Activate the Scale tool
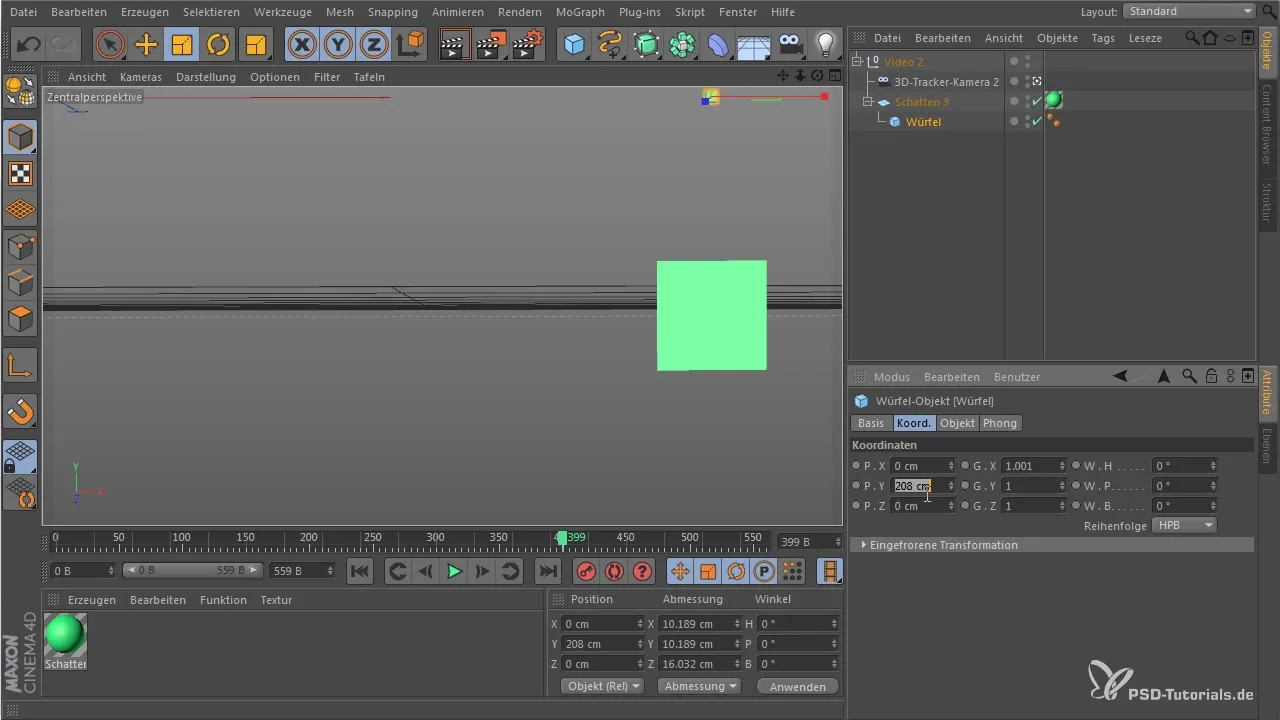 tap(182, 45)
